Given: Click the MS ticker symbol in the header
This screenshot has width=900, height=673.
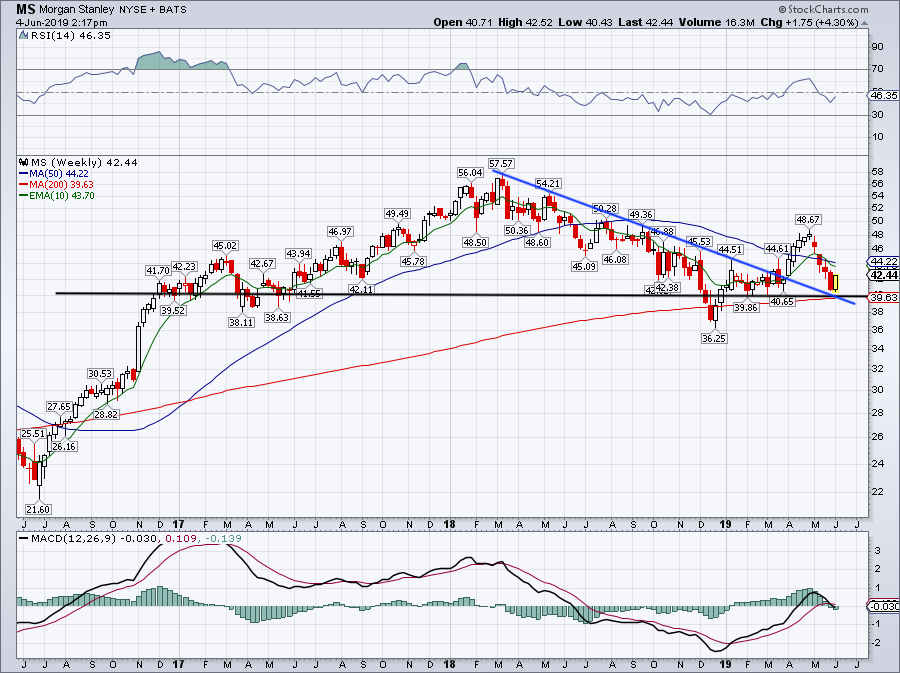Looking at the screenshot, I should point(25,9).
